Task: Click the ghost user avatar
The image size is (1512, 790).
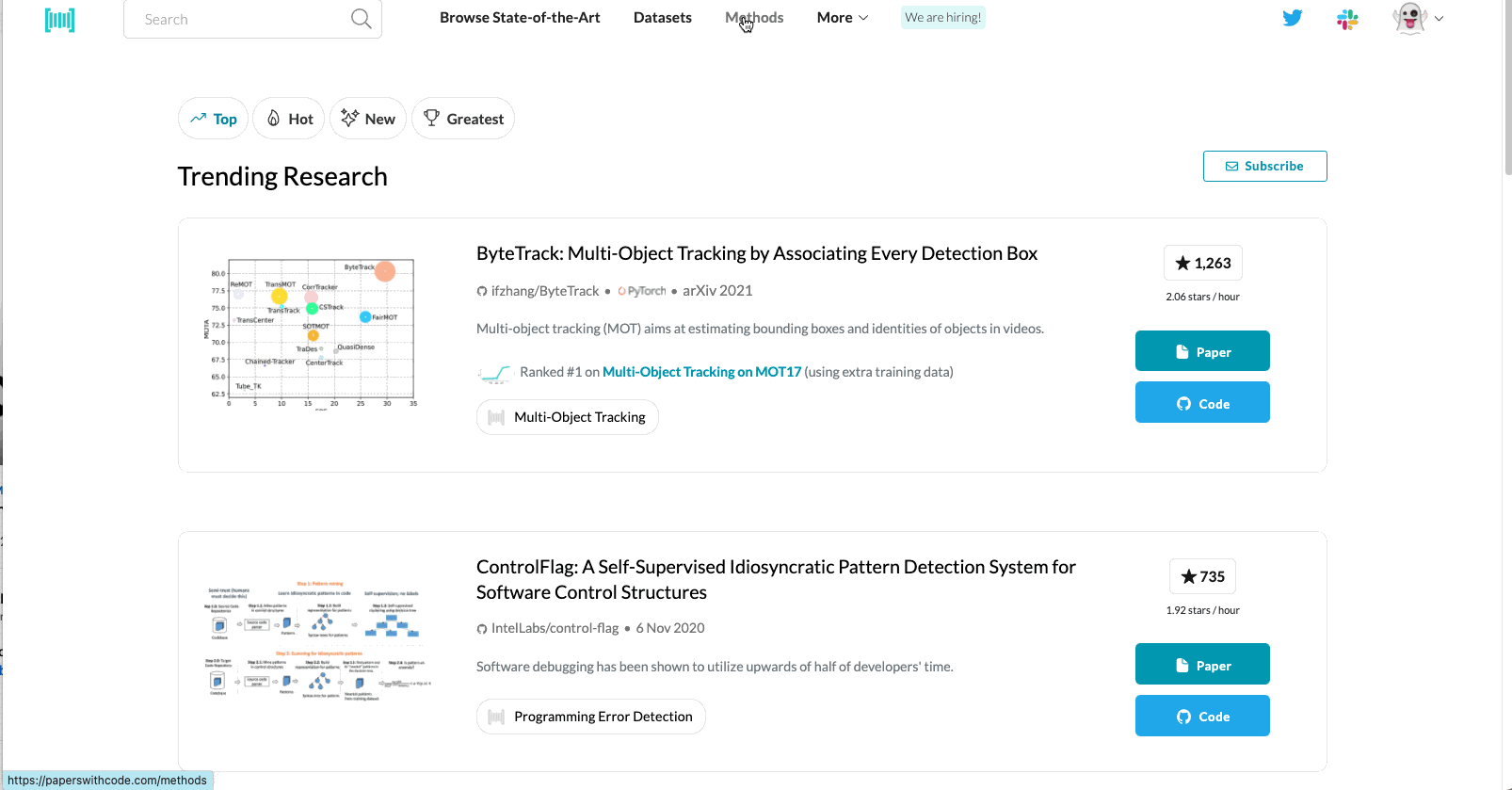Action: pyautogui.click(x=1409, y=18)
